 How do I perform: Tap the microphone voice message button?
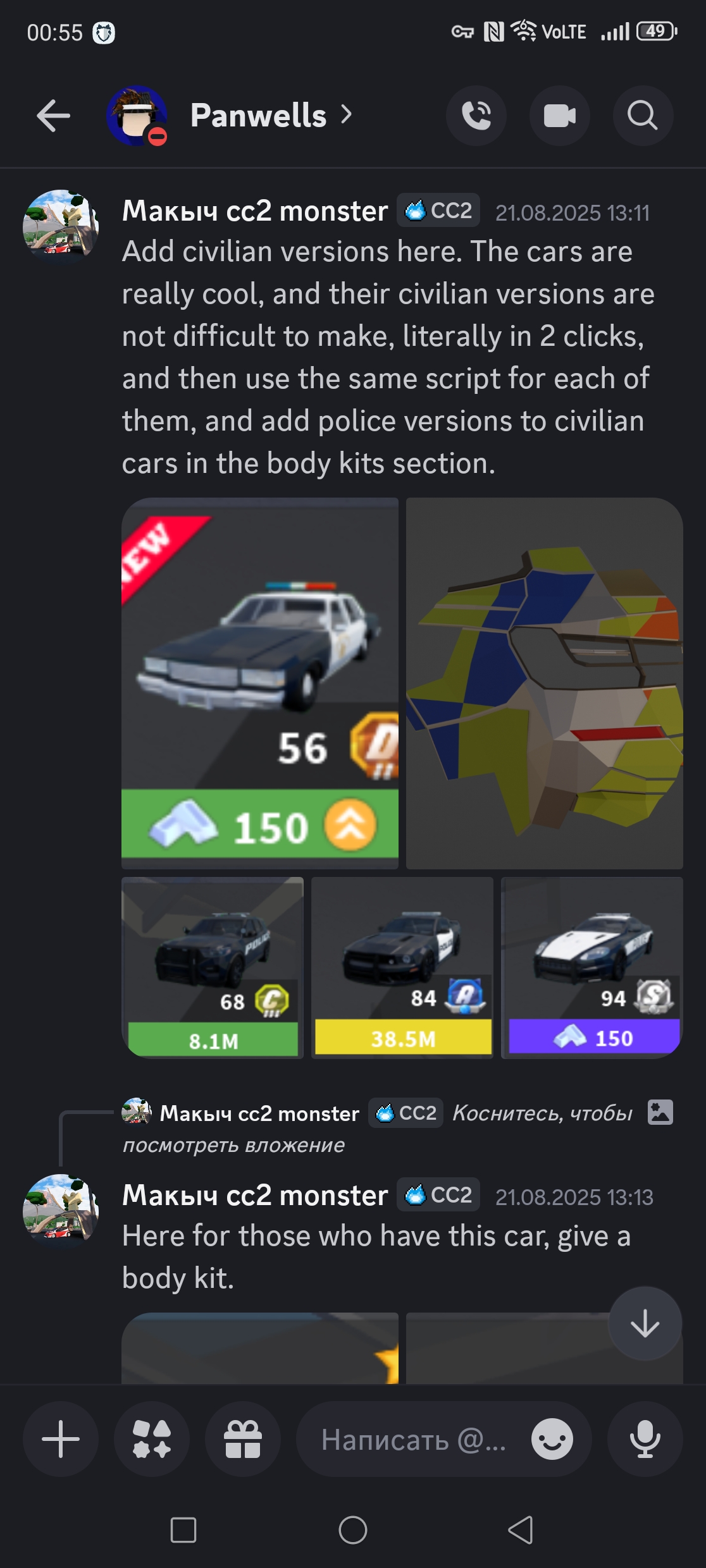tap(645, 1439)
